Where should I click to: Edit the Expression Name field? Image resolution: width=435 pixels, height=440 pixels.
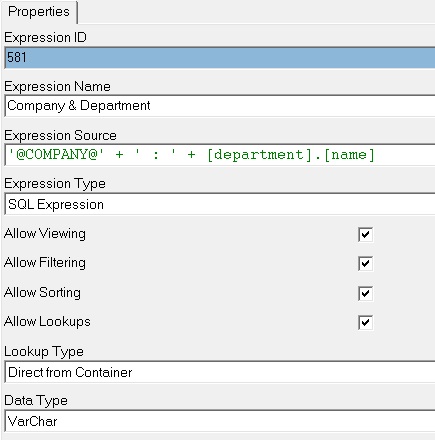[220, 106]
